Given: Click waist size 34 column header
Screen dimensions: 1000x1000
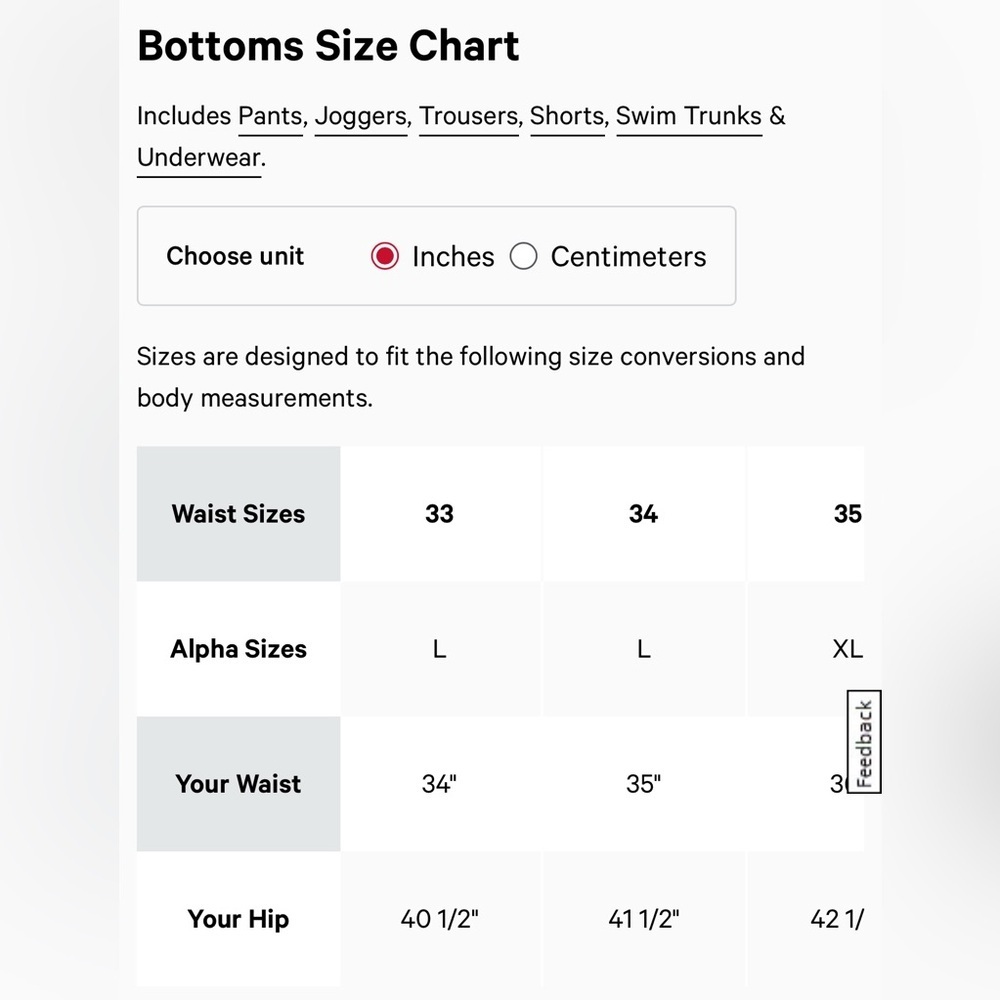Looking at the screenshot, I should tap(643, 514).
